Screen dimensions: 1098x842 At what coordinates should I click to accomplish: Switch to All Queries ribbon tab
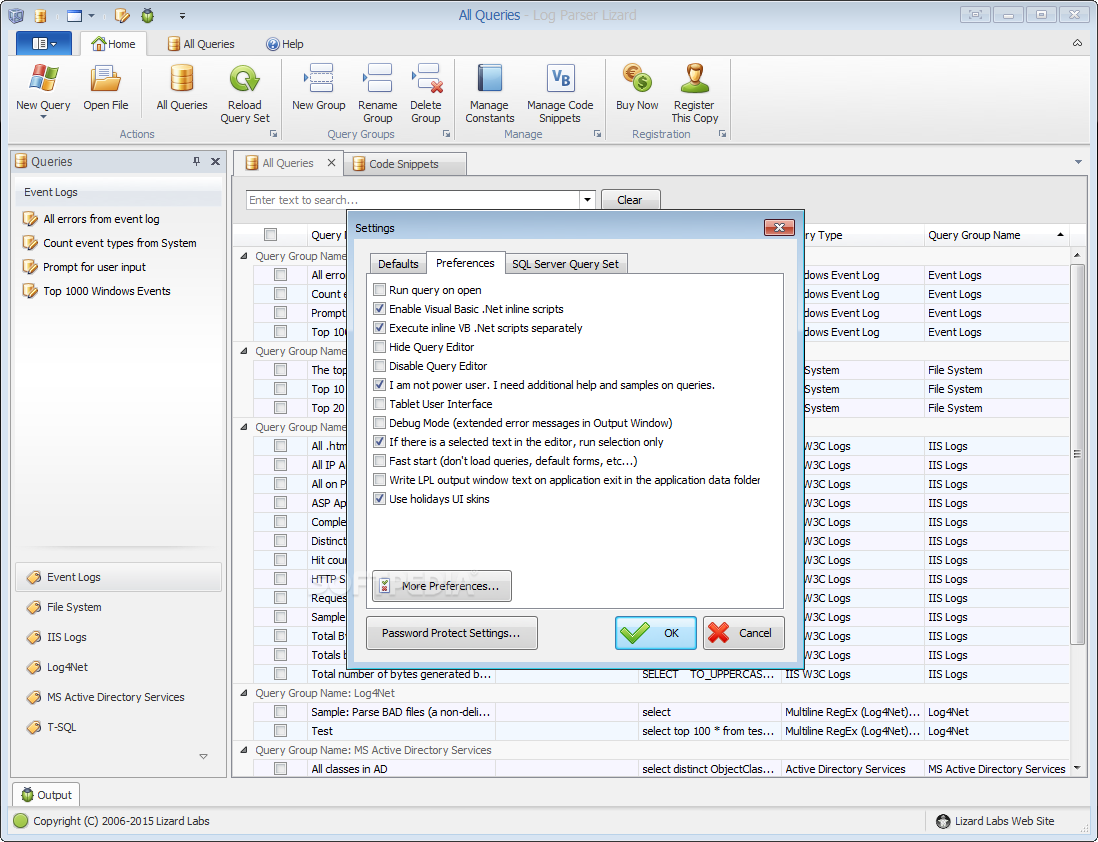point(201,44)
